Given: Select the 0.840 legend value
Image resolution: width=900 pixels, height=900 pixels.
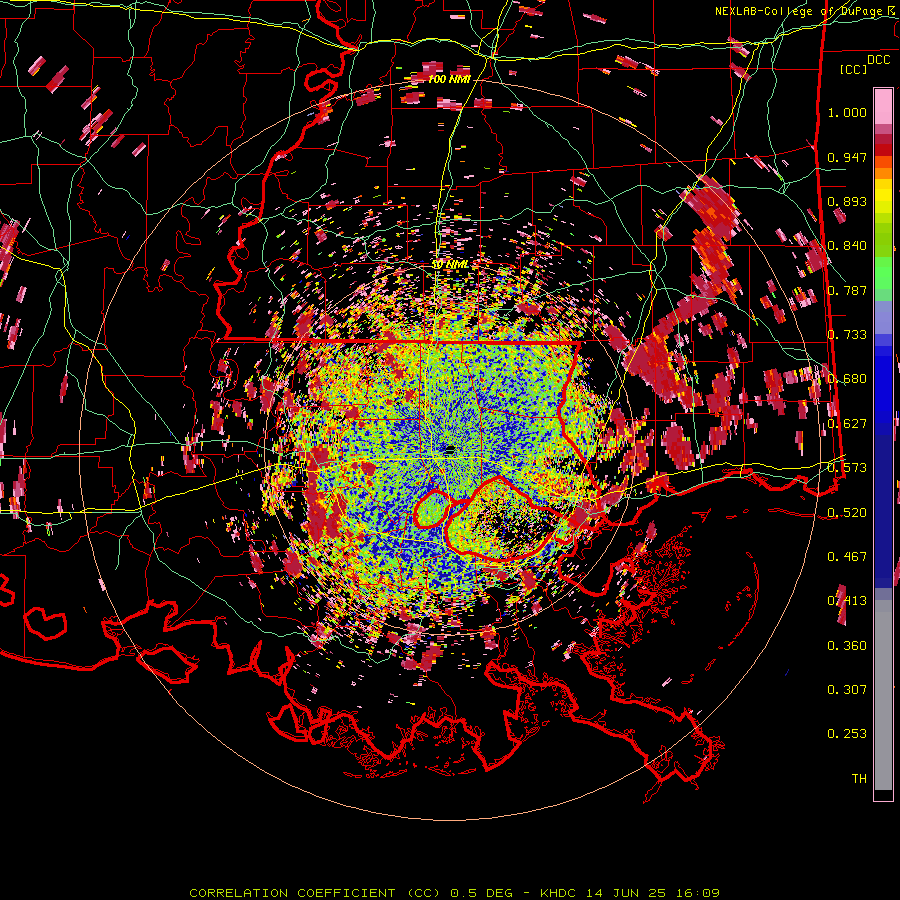Looking at the screenshot, I should tap(847, 246).
